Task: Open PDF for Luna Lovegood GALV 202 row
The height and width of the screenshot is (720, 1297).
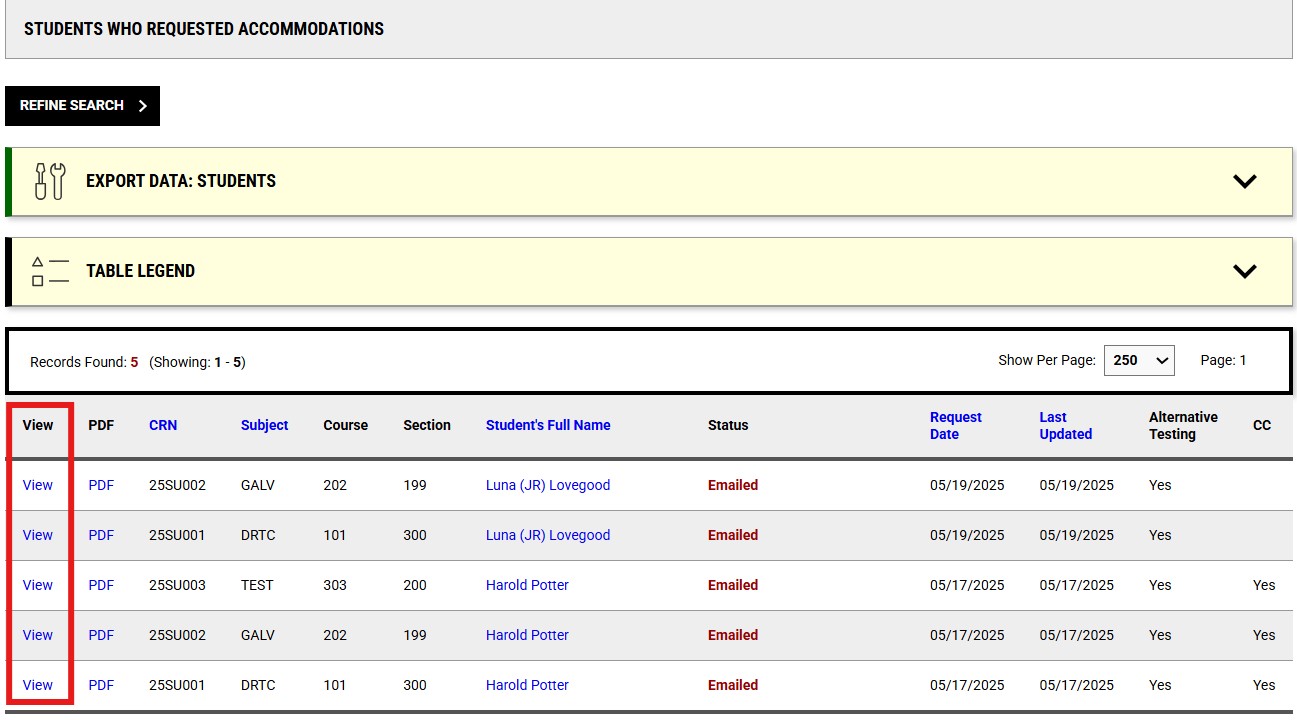Action: tap(101, 485)
